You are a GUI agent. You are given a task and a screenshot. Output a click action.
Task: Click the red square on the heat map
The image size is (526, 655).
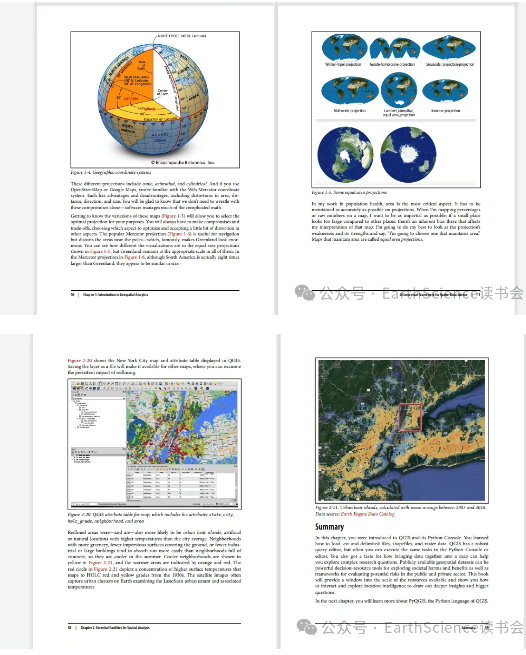[409, 417]
